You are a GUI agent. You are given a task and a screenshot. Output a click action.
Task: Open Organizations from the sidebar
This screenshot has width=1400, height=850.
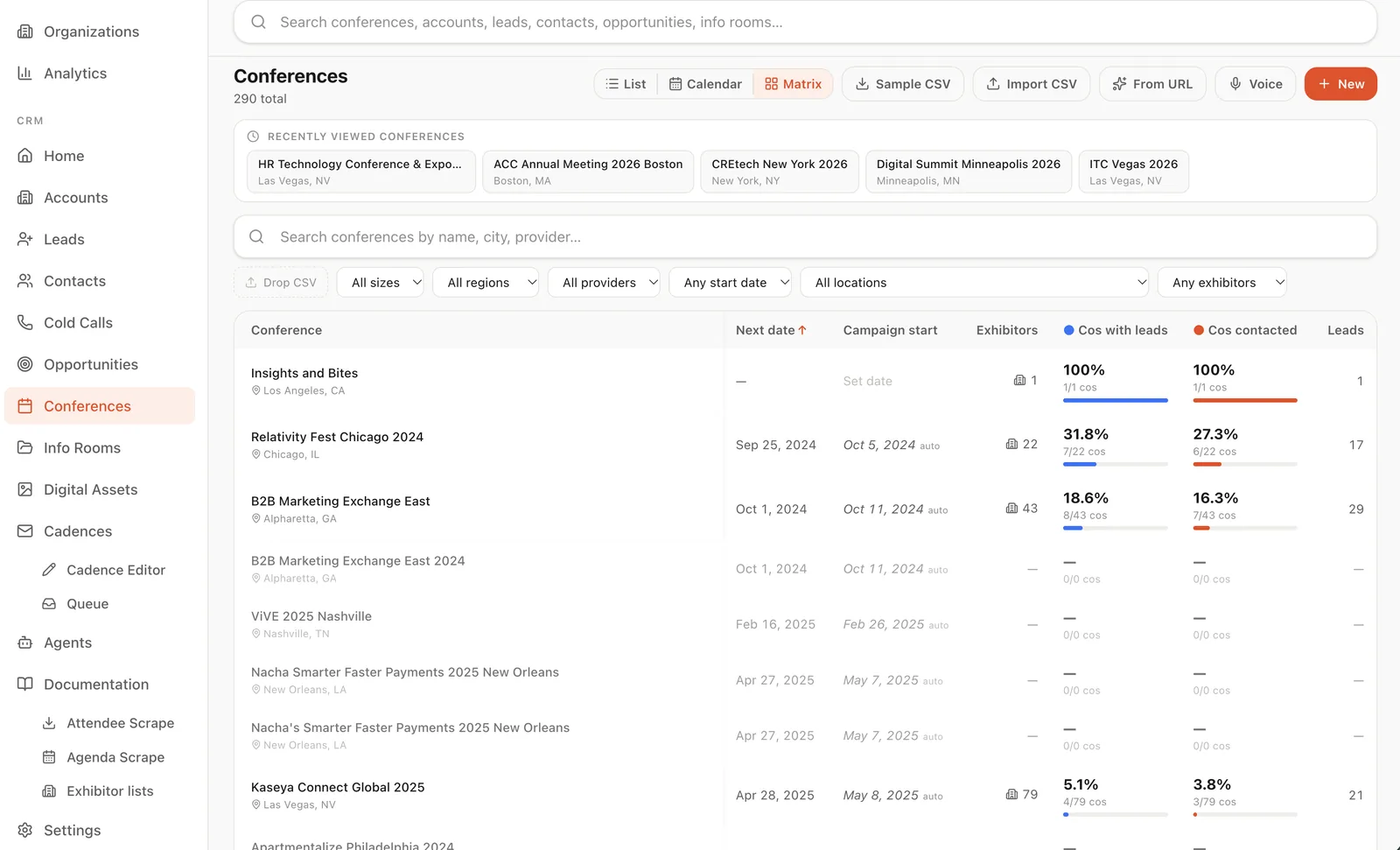pyautogui.click(x=91, y=32)
